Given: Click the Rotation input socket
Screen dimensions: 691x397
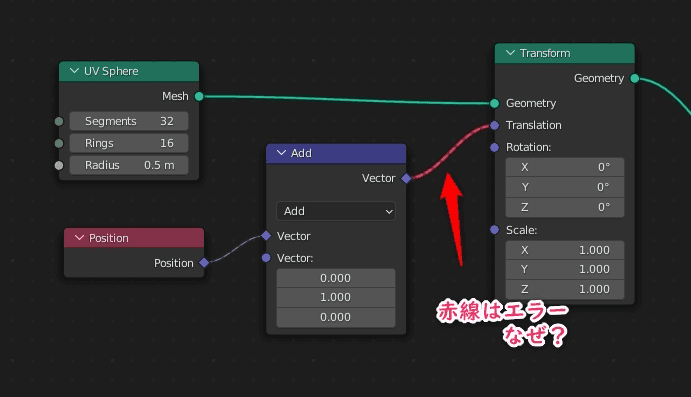Looking at the screenshot, I should pyautogui.click(x=494, y=147).
